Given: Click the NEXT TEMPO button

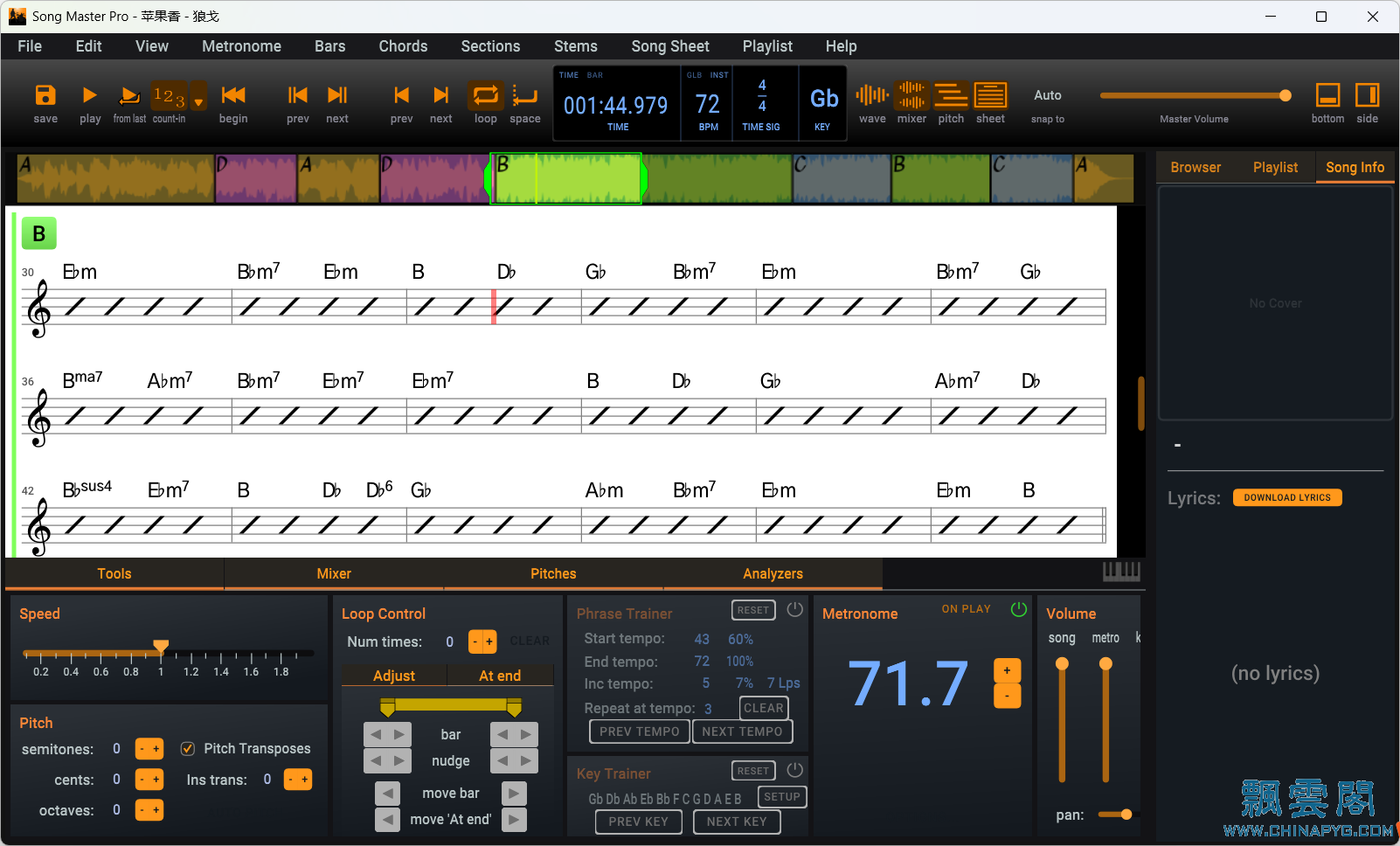Looking at the screenshot, I should tap(743, 732).
